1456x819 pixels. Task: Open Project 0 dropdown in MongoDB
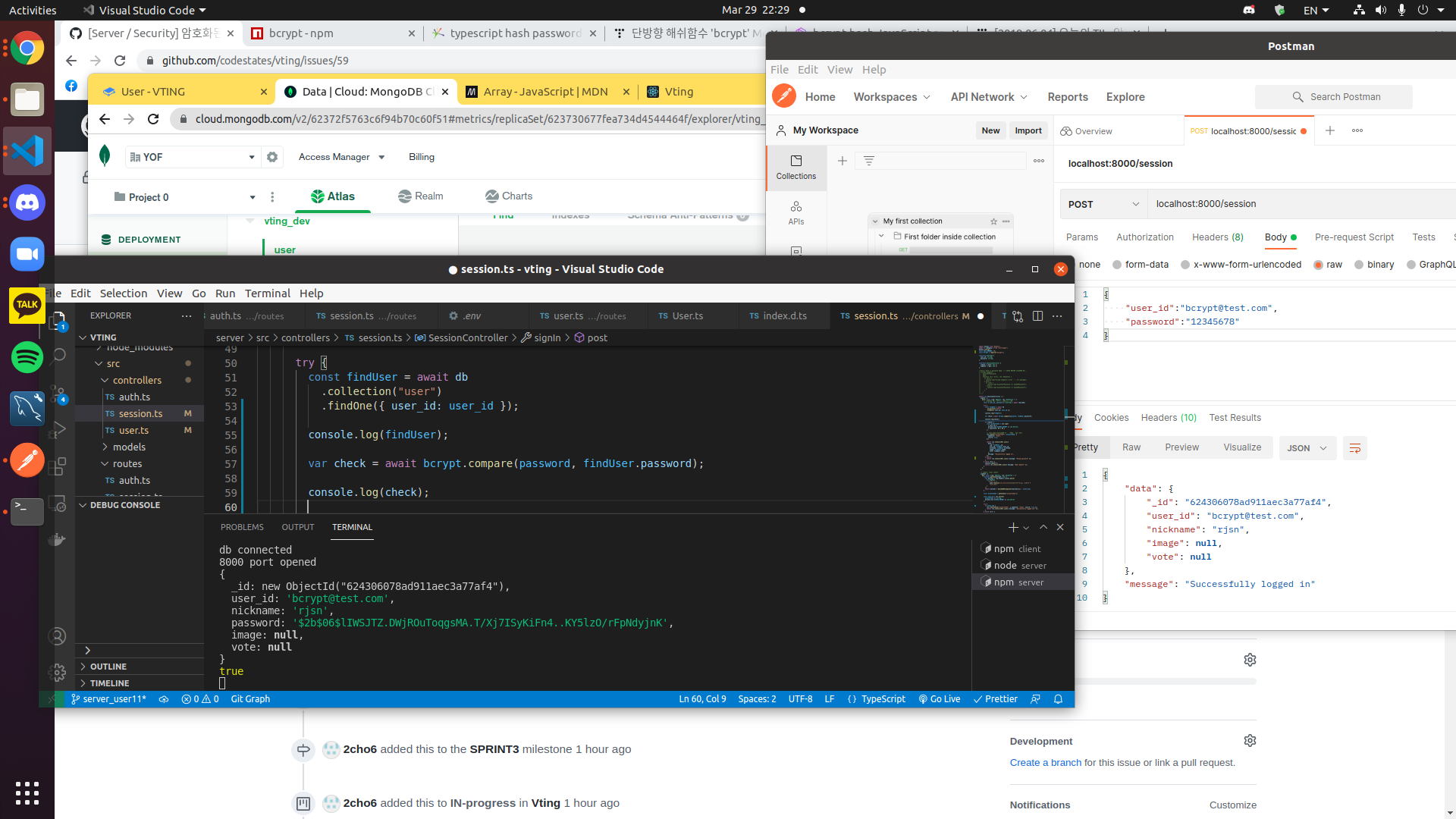pyautogui.click(x=186, y=197)
